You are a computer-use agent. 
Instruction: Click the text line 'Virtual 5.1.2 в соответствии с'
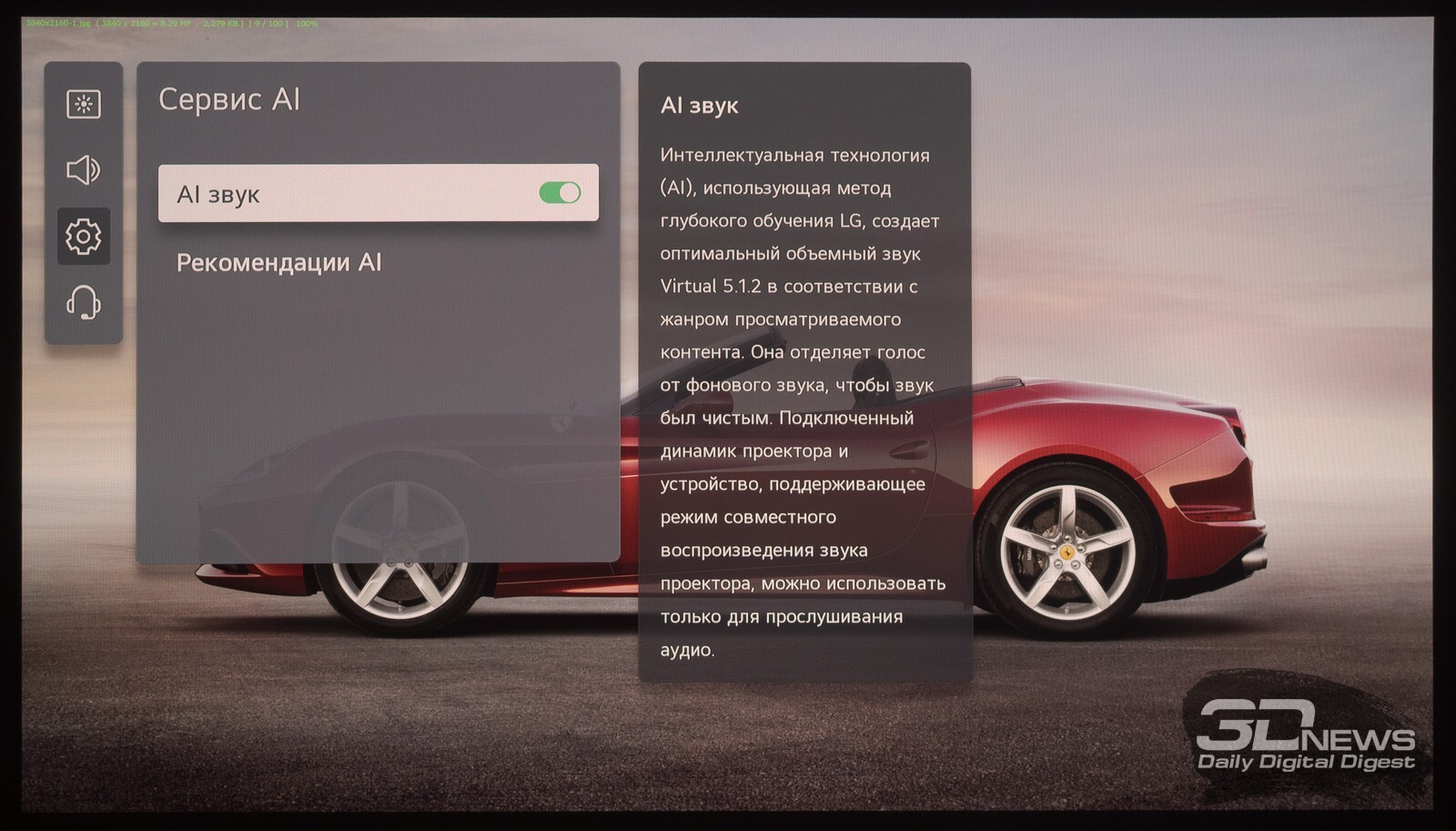click(x=788, y=287)
